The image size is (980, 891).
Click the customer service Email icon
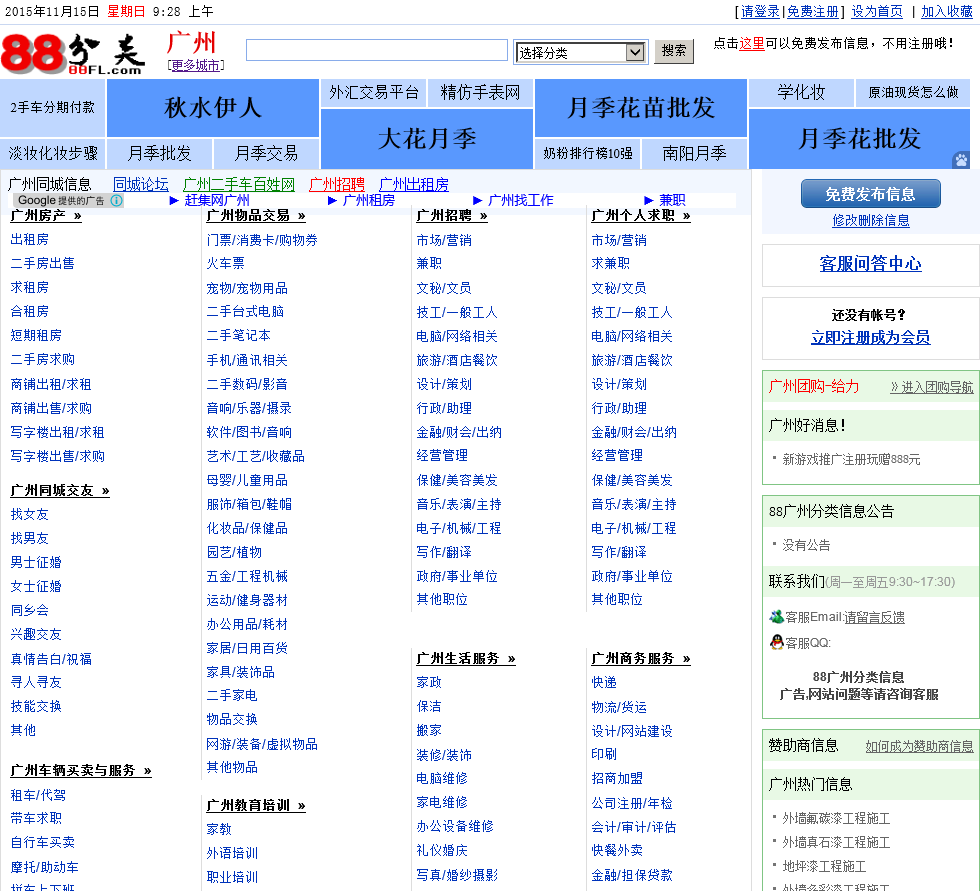[x=776, y=617]
